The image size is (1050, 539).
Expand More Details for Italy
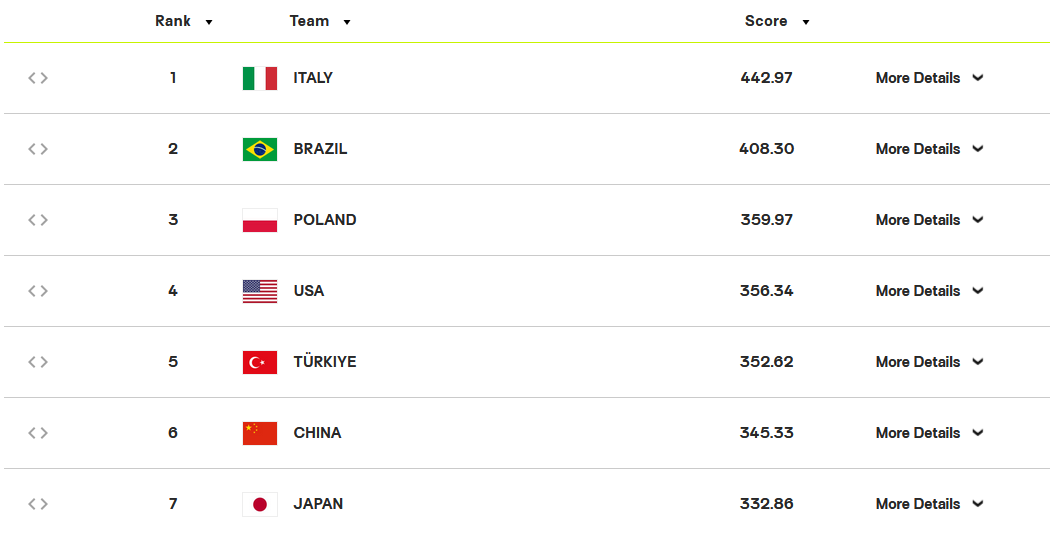[x=929, y=78]
